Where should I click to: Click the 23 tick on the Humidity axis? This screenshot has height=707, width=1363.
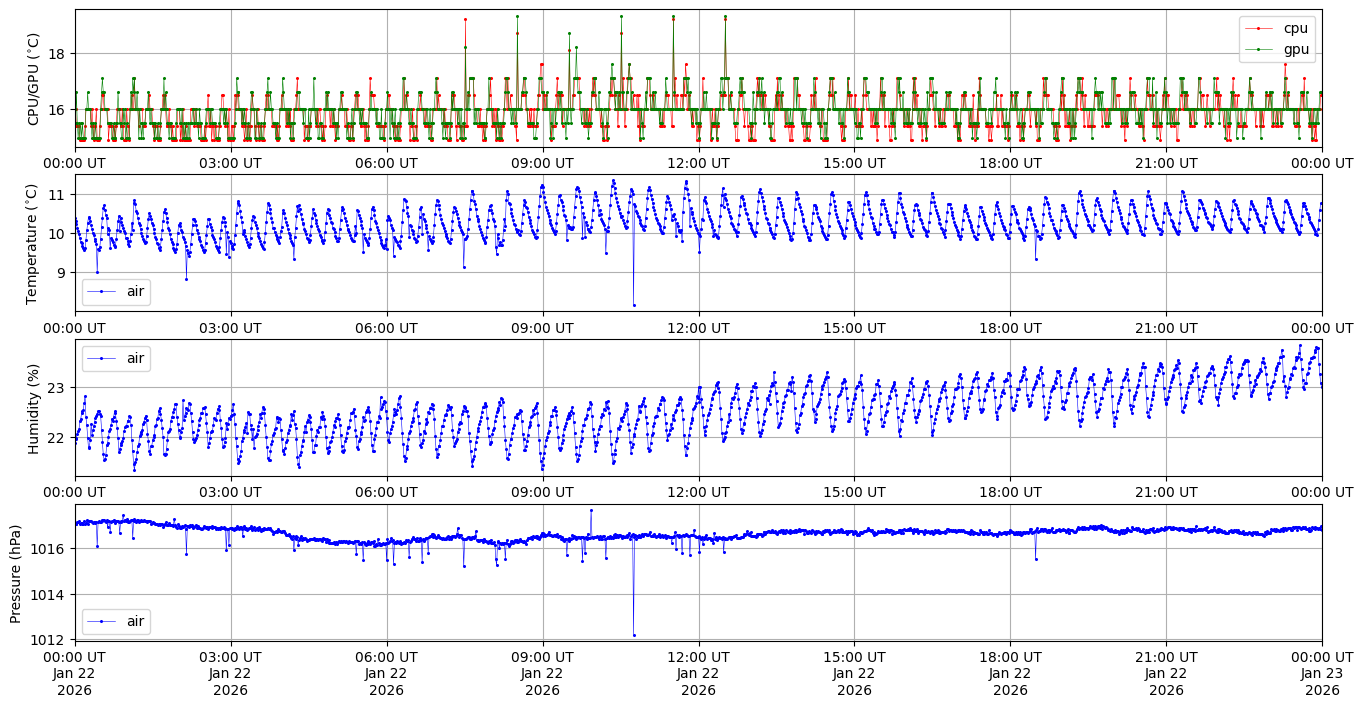pos(57,388)
